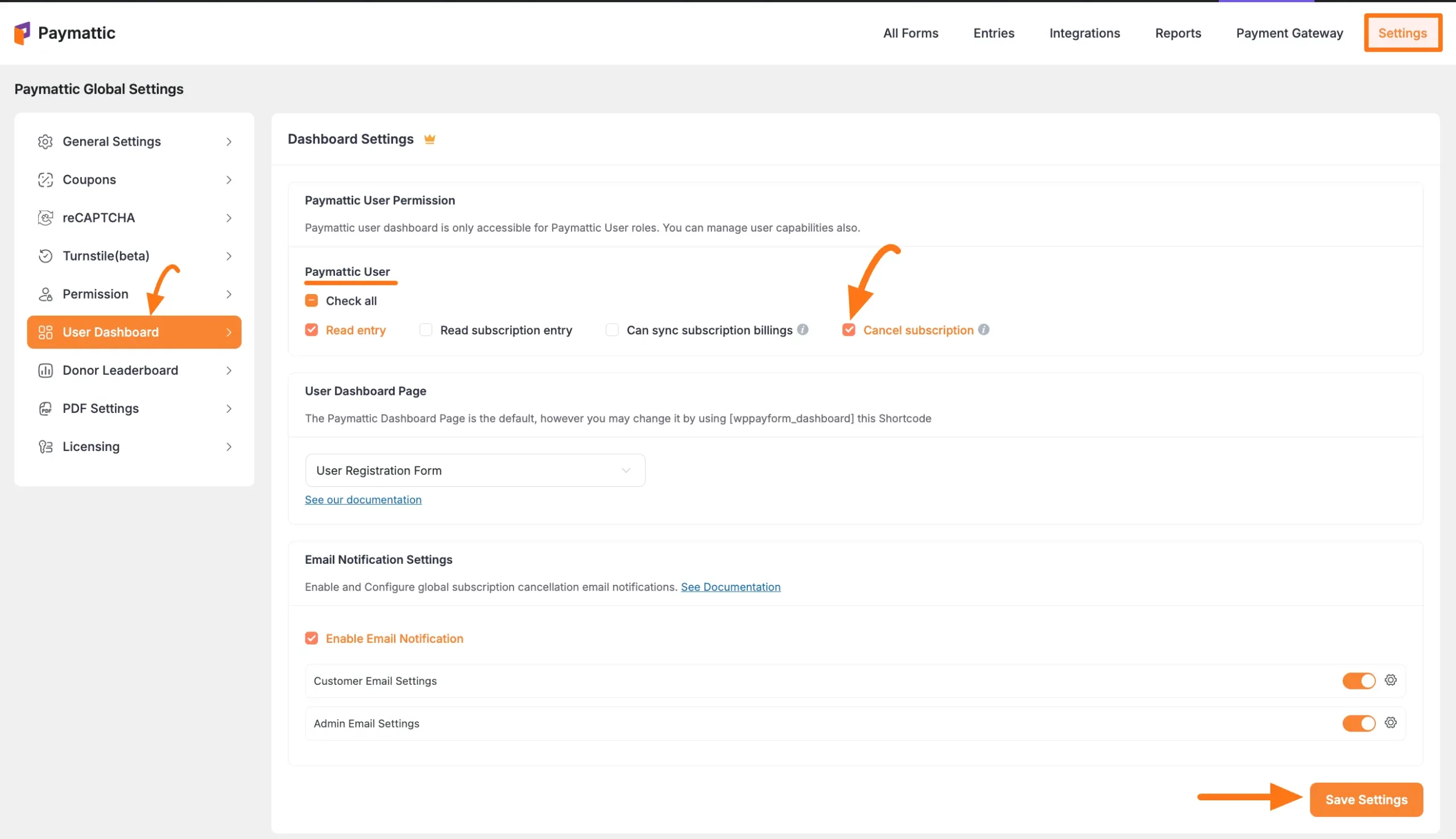Click the Donor Leaderboard chart icon
This screenshot has width=1456, height=839.
[45, 370]
